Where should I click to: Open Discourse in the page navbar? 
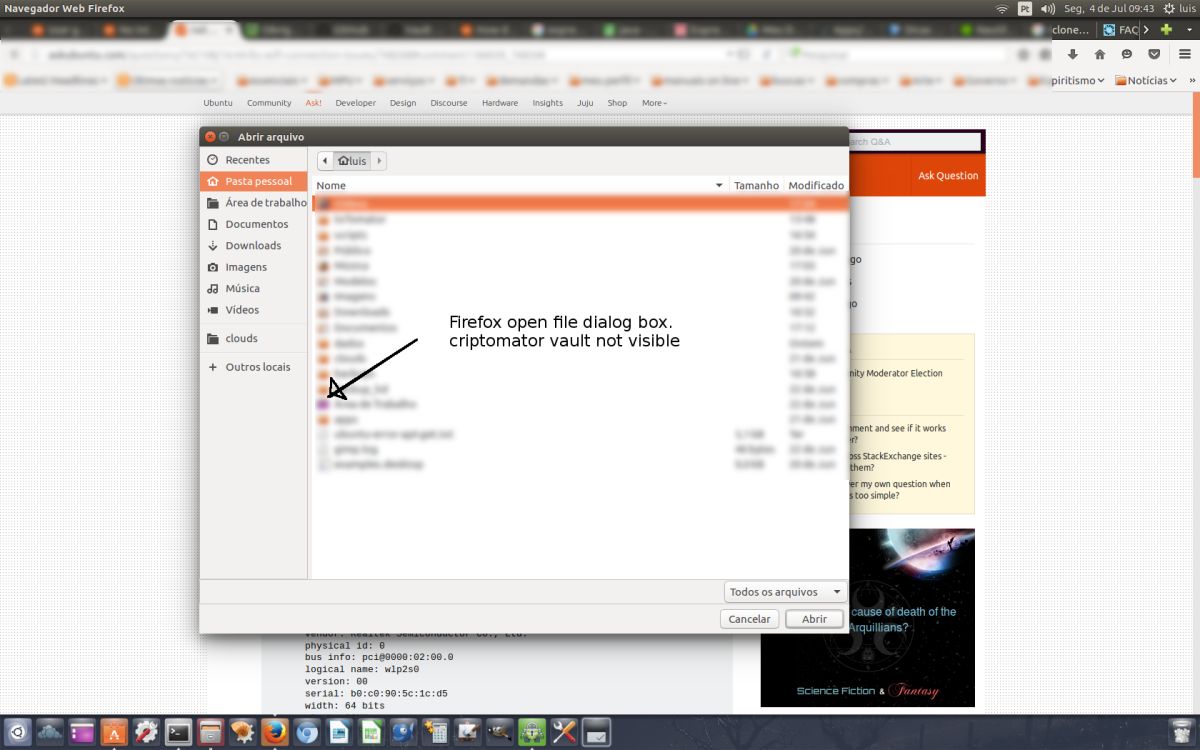449,103
